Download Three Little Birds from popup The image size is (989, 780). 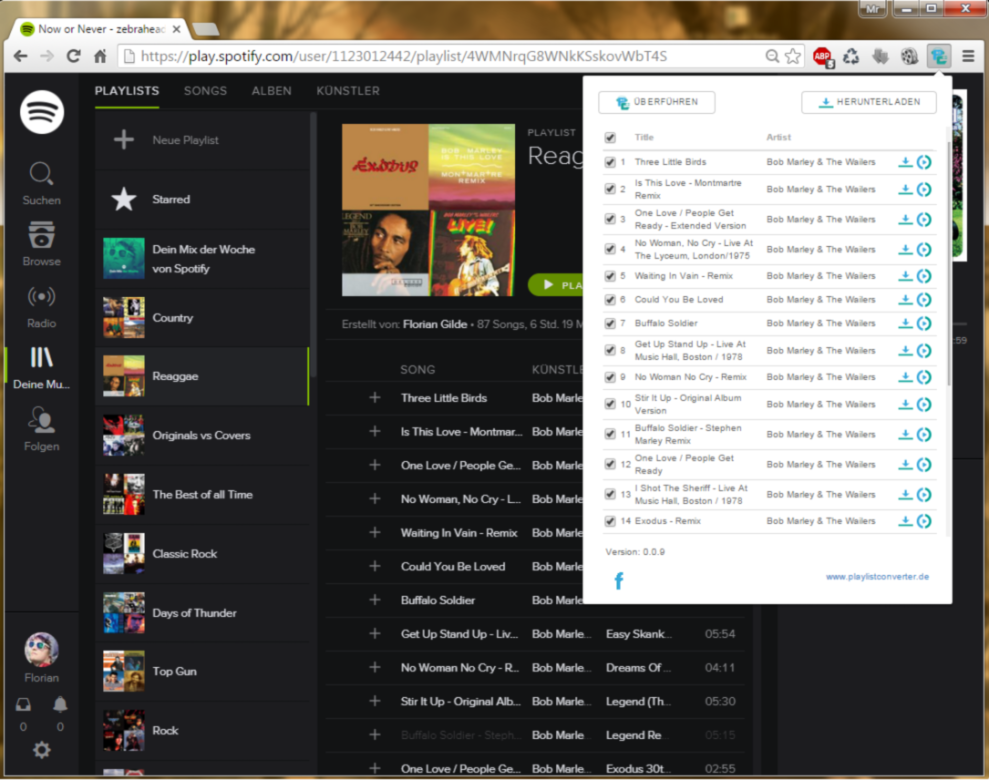[x=905, y=162]
